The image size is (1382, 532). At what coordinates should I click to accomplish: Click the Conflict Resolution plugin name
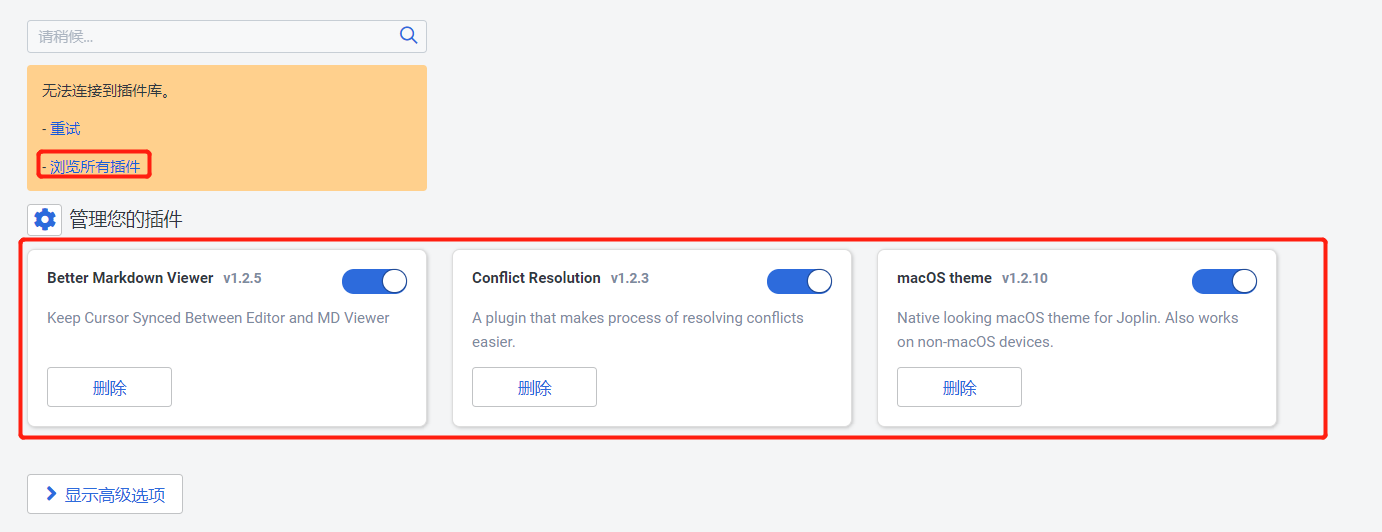[536, 278]
